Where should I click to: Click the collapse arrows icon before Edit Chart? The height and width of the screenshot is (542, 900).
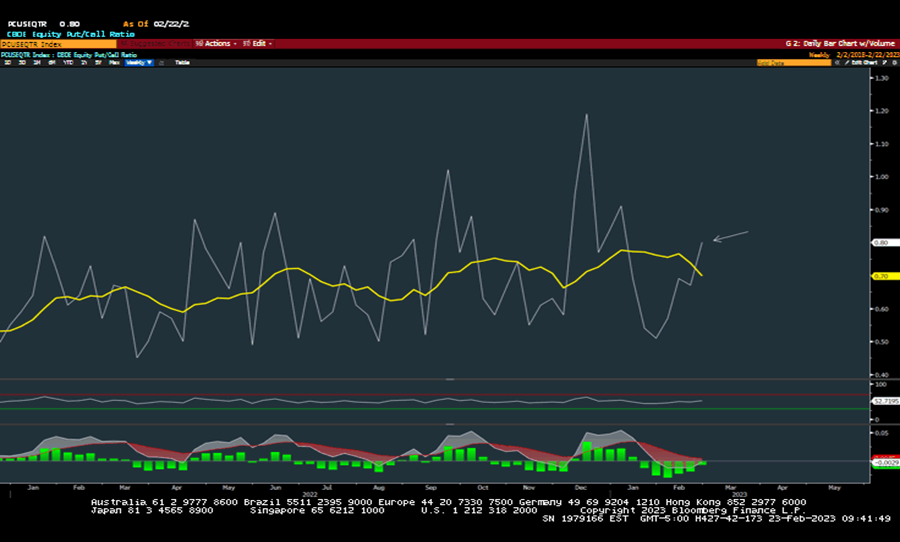(837, 63)
